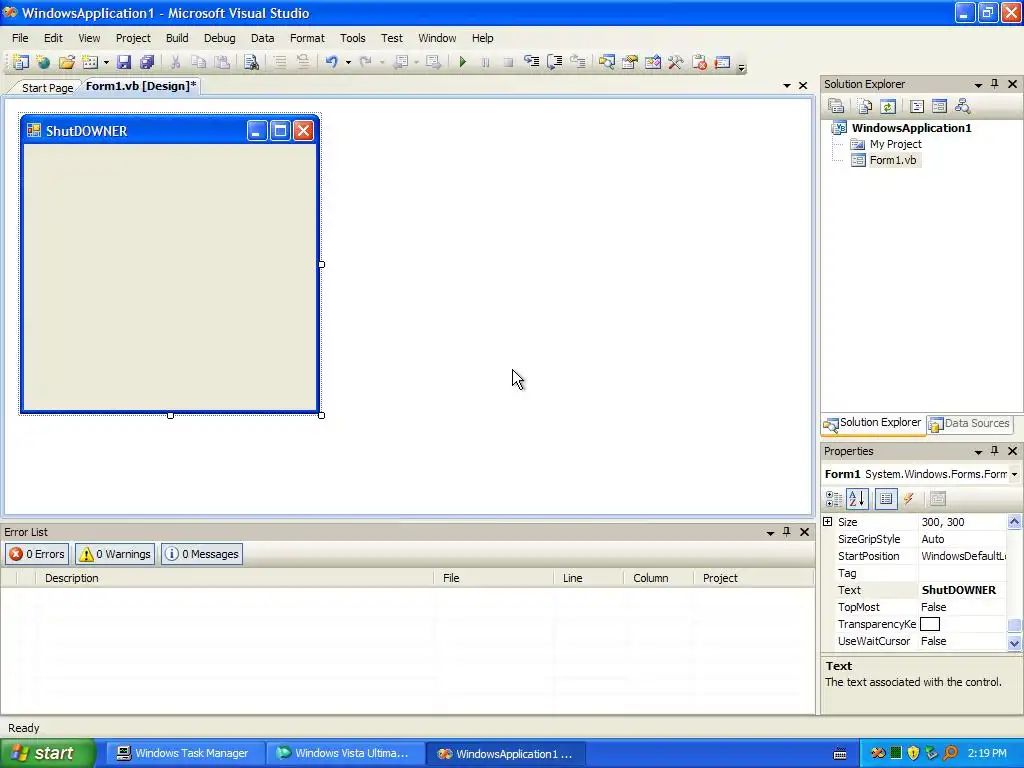Pin the Solution Explorer panel

995,84
